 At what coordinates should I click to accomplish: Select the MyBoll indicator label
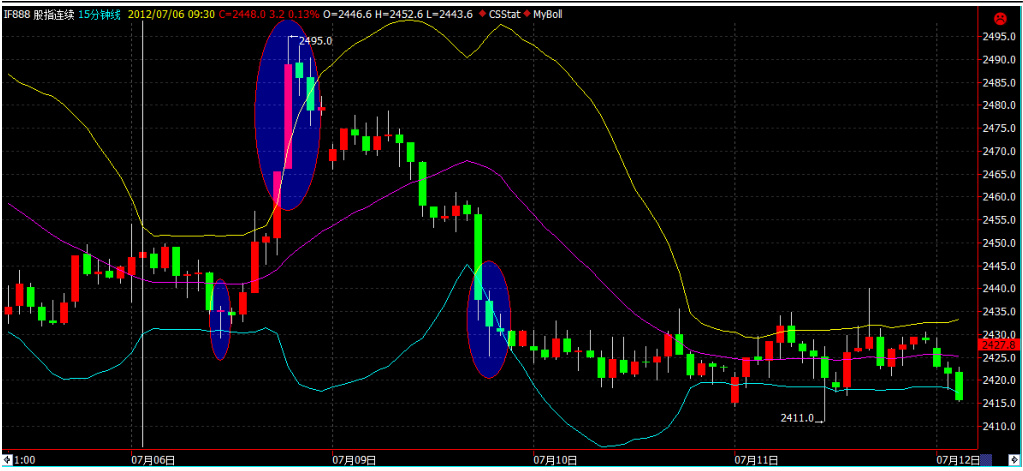[x=548, y=15]
